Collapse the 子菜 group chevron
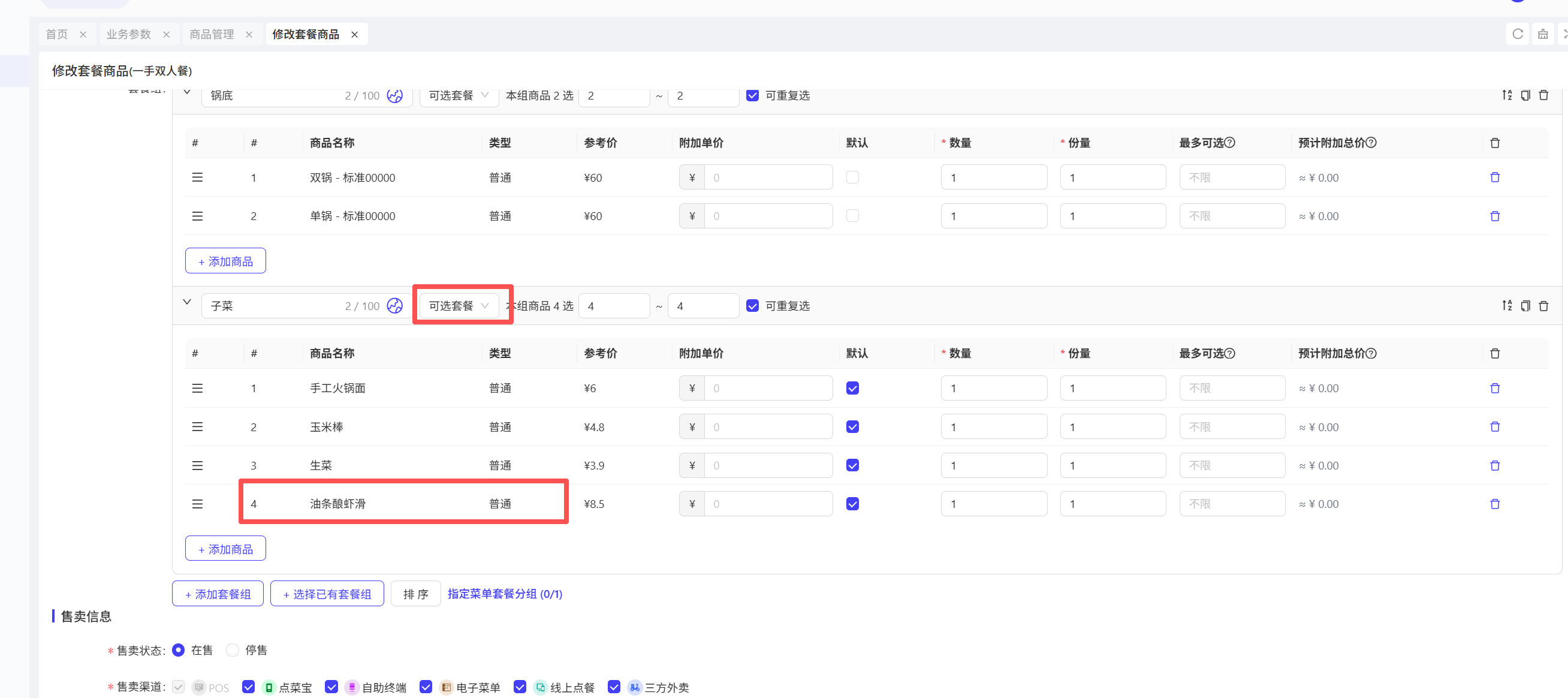 tap(187, 303)
